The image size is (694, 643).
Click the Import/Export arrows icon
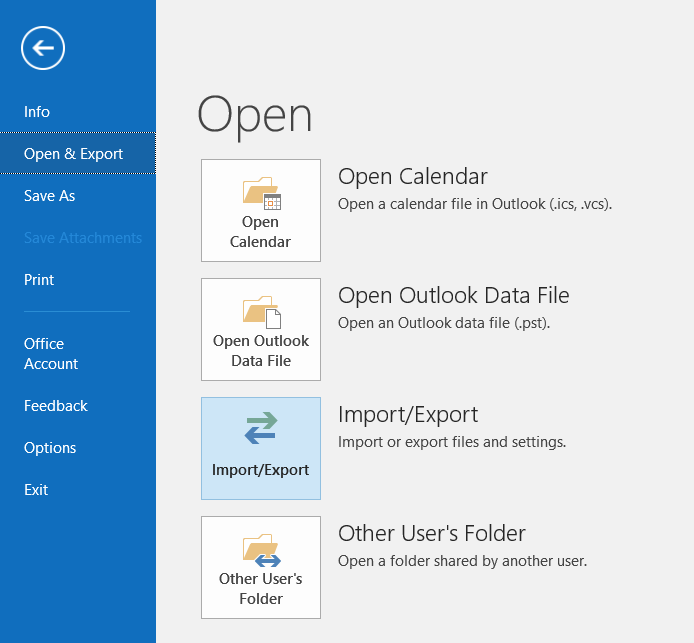point(261,428)
